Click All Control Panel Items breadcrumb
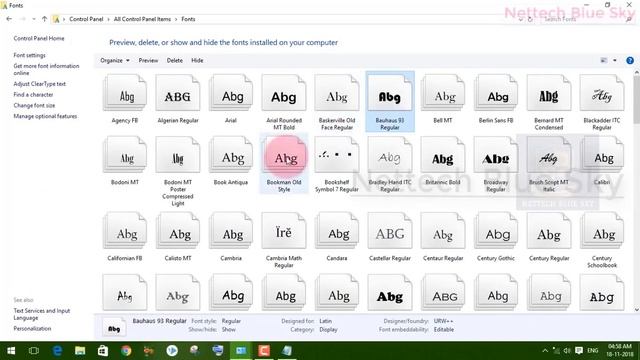640x360 pixels. pos(142,19)
